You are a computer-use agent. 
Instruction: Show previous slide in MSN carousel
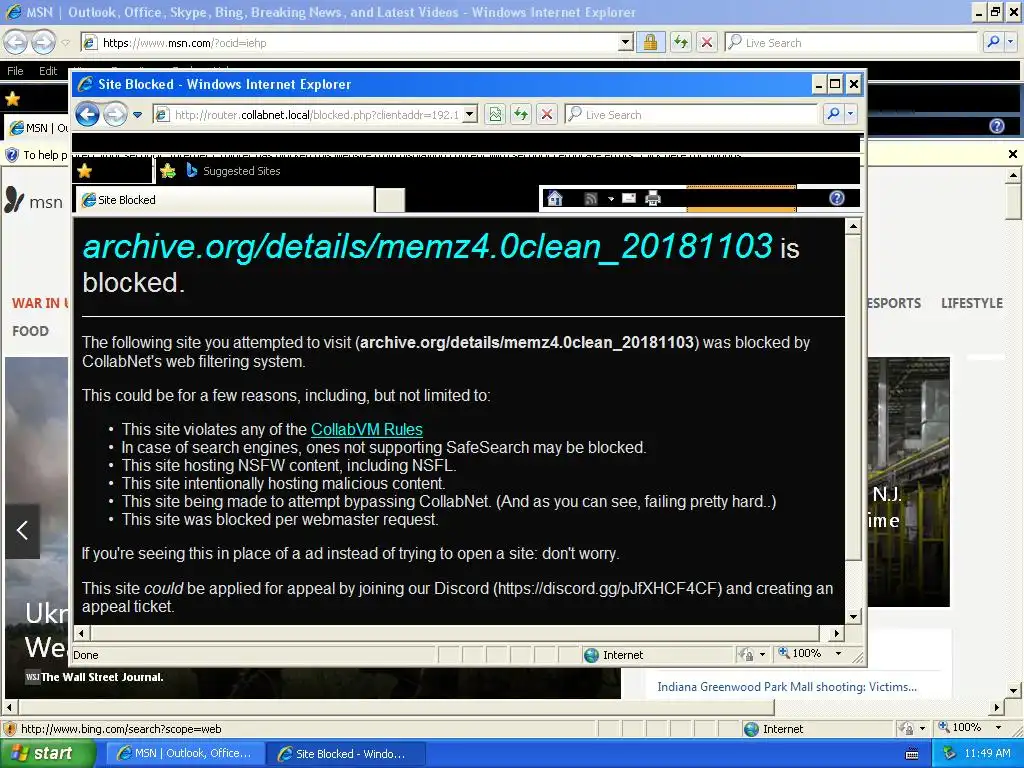(x=22, y=530)
